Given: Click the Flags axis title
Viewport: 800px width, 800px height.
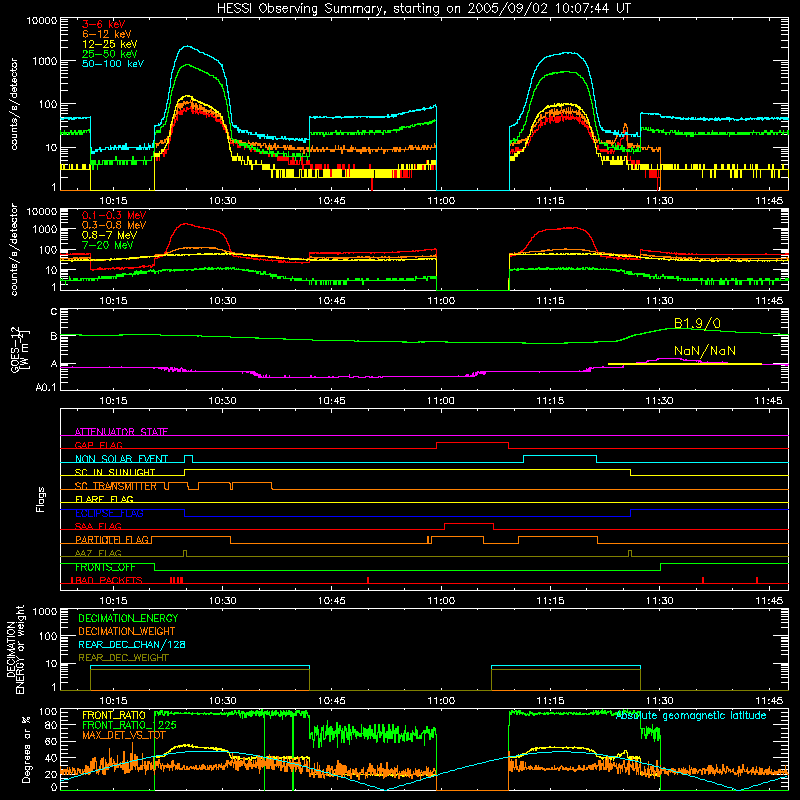Looking at the screenshot, I should click(x=41, y=499).
